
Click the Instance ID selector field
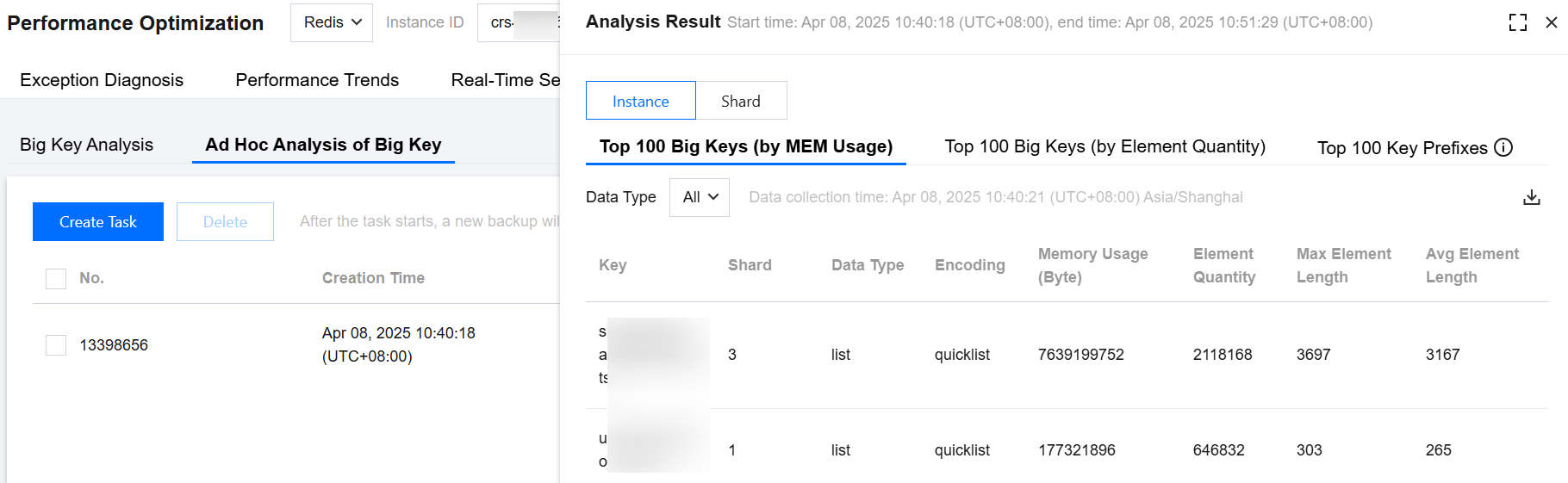click(x=519, y=22)
